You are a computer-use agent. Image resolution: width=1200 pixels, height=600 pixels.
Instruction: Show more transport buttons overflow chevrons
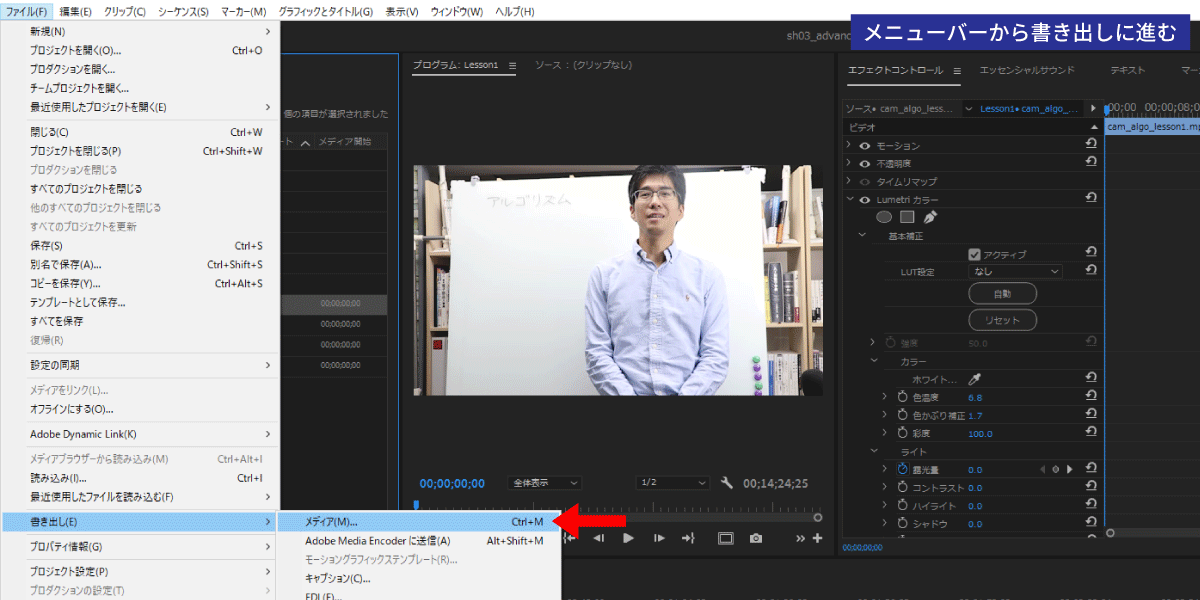(801, 538)
